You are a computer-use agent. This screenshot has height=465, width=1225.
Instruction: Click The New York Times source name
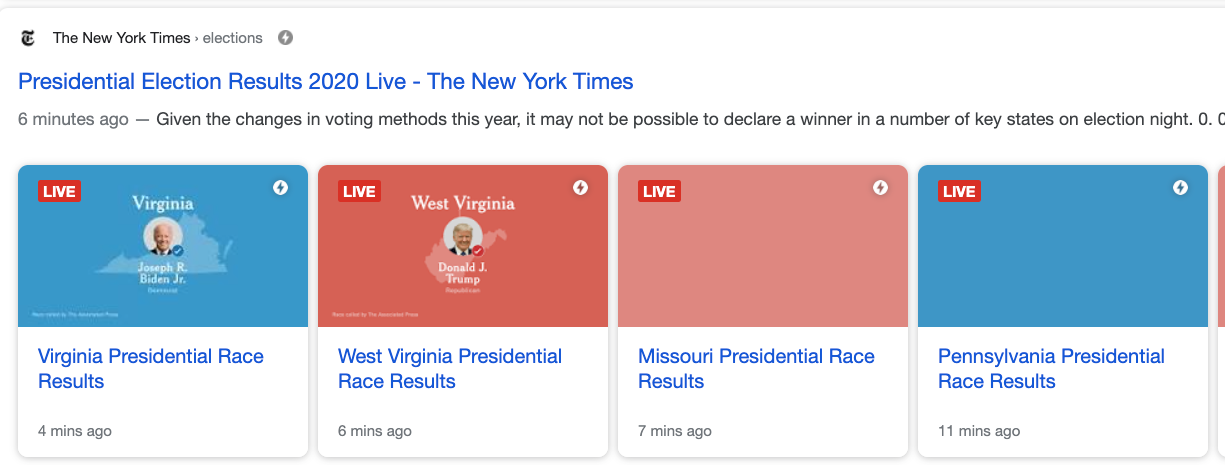point(121,38)
